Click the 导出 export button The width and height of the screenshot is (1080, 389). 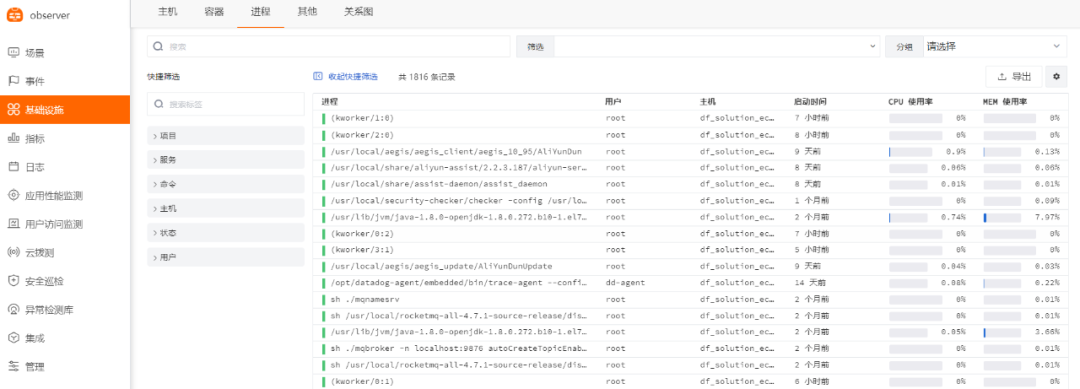[x=1014, y=76]
